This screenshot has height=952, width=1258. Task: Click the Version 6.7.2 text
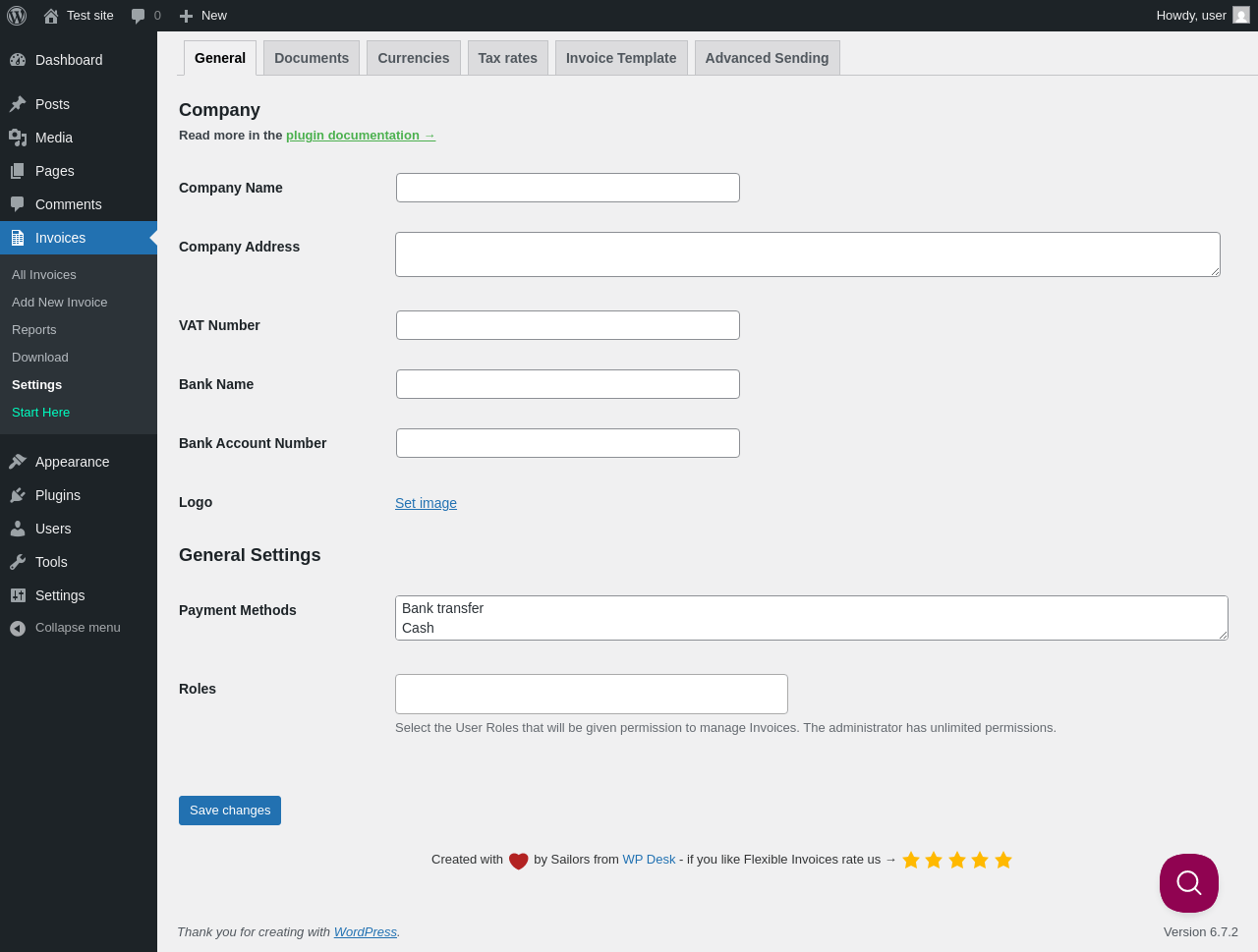pos(1201,932)
